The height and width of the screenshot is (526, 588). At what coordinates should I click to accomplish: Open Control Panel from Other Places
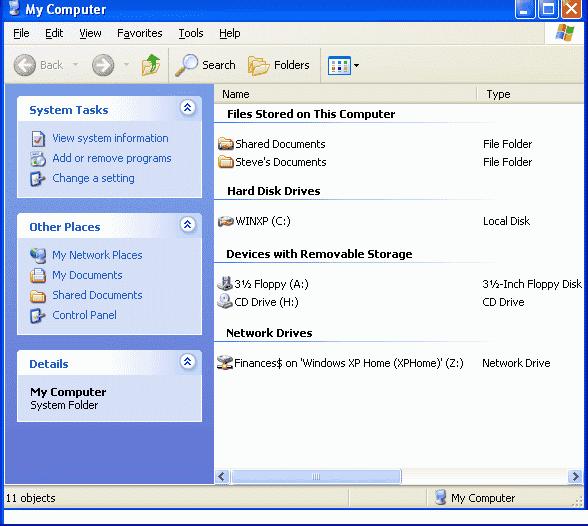pyautogui.click(x=84, y=315)
